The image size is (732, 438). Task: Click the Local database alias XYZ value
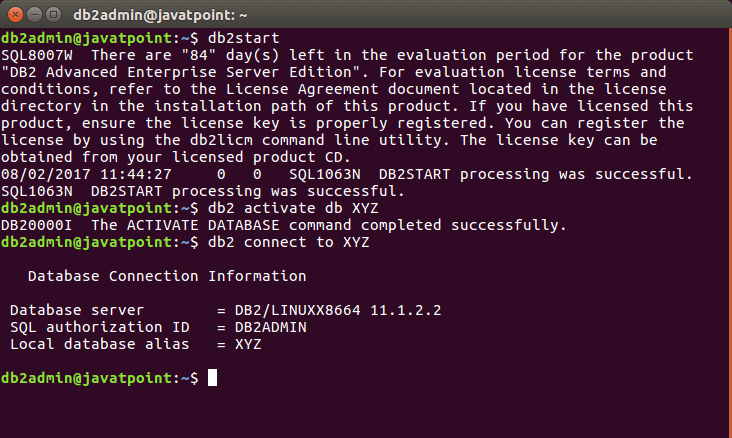tap(248, 344)
